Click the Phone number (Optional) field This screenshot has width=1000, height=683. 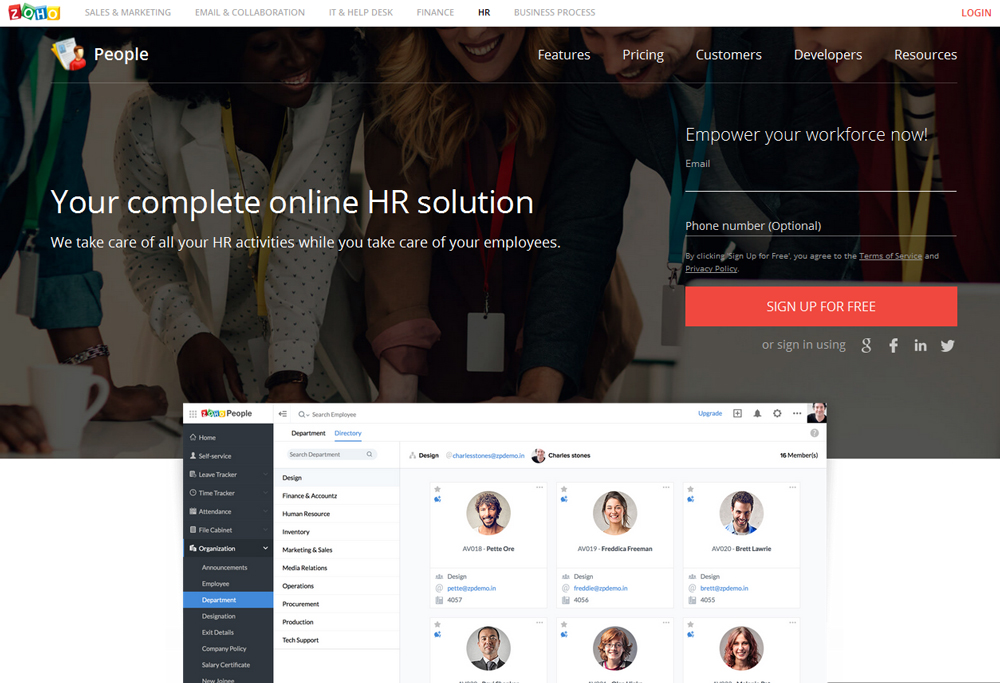[821, 226]
